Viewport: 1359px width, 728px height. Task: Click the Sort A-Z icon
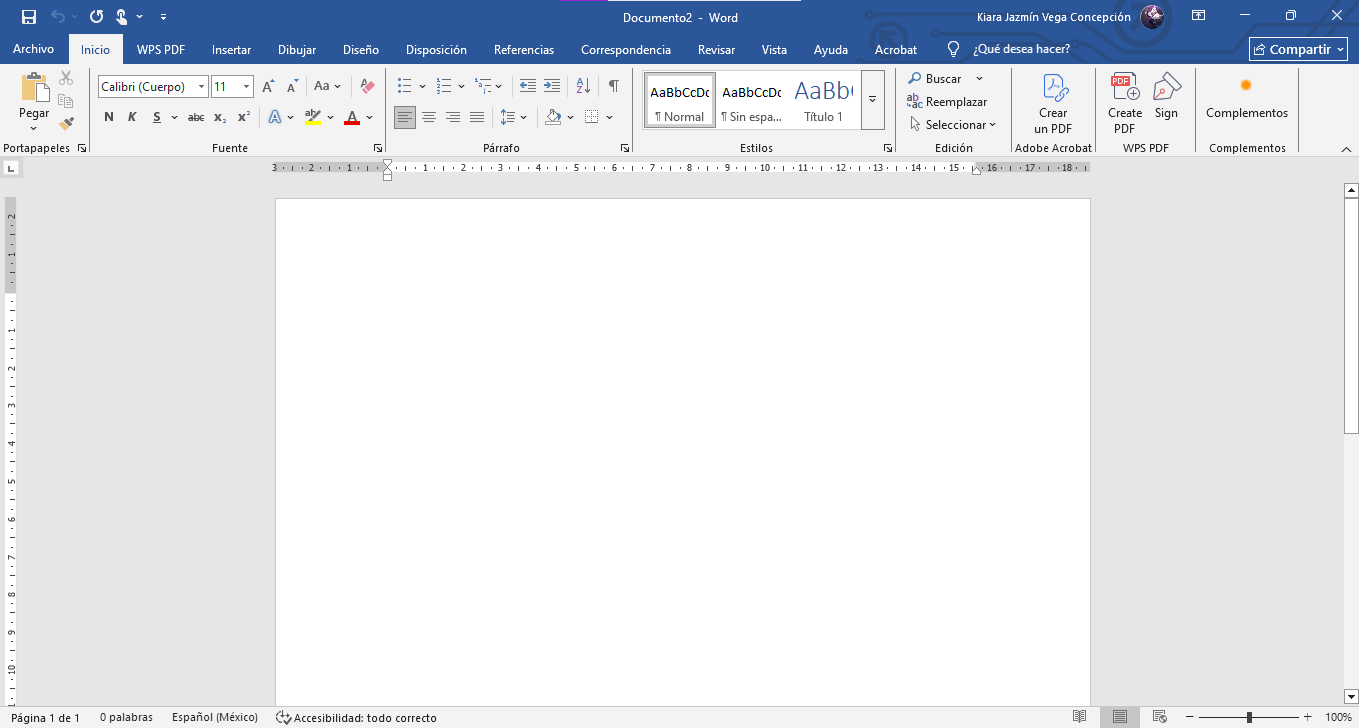pyautogui.click(x=584, y=87)
